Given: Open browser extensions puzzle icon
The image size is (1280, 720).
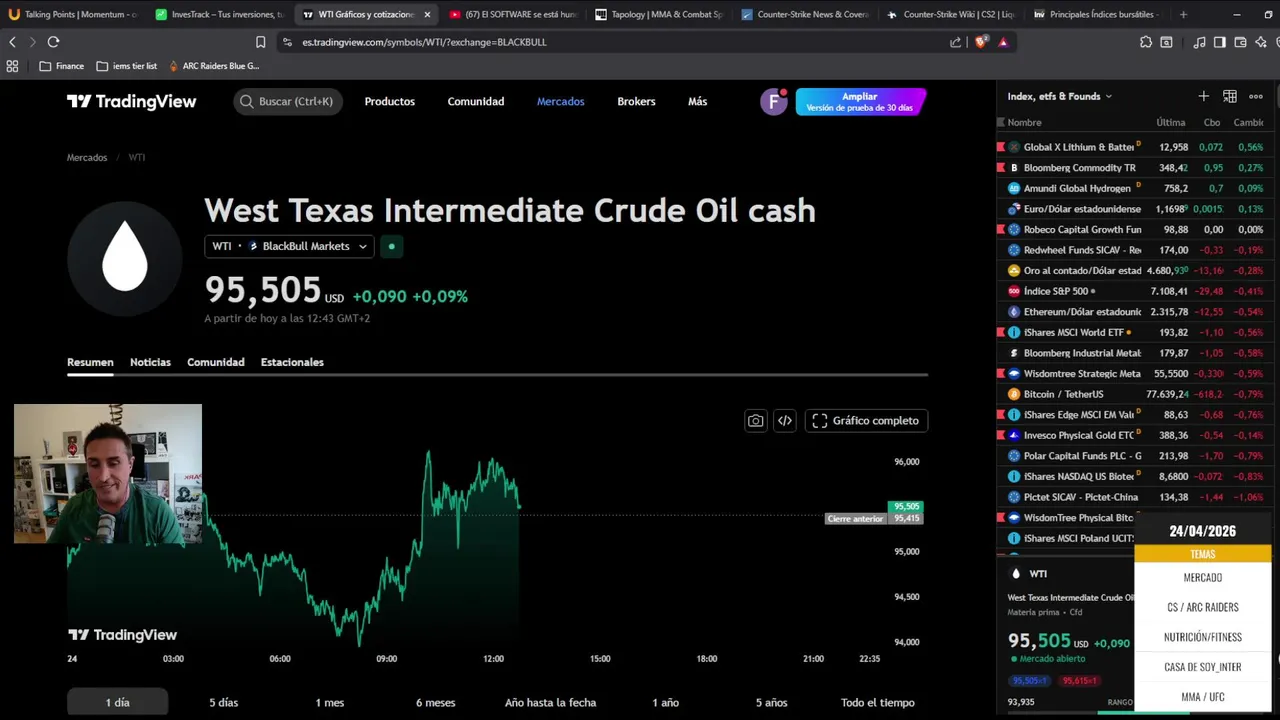Looking at the screenshot, I should pyautogui.click(x=1146, y=42).
